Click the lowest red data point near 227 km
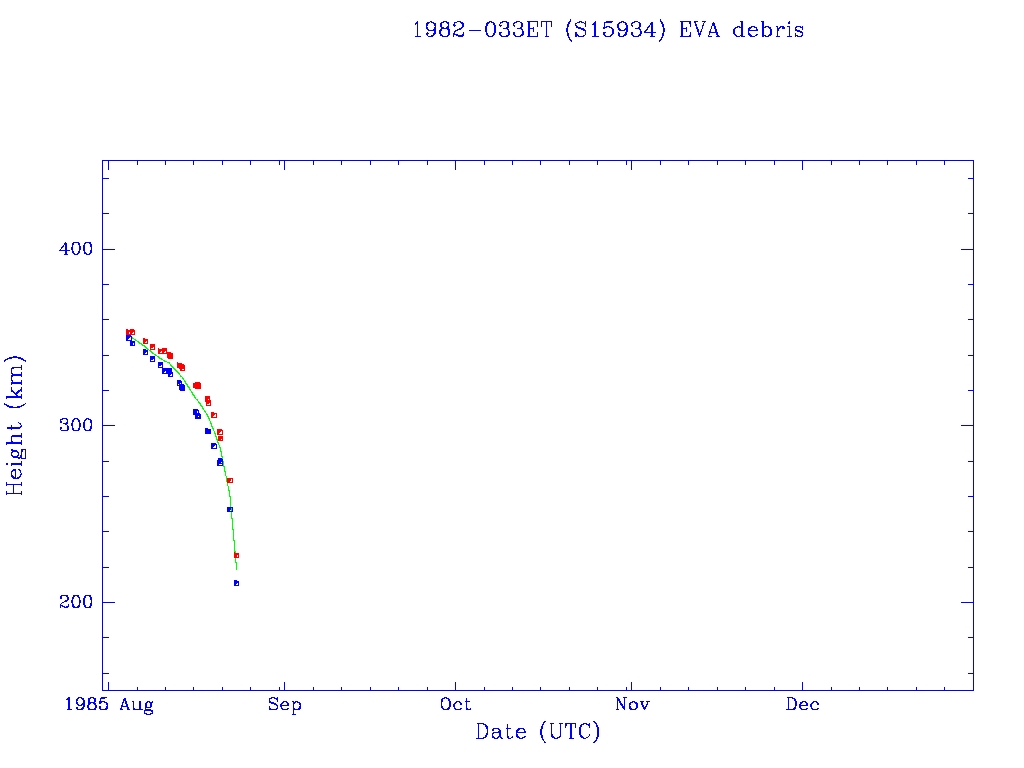The image size is (1024, 768). pyautogui.click(x=236, y=555)
